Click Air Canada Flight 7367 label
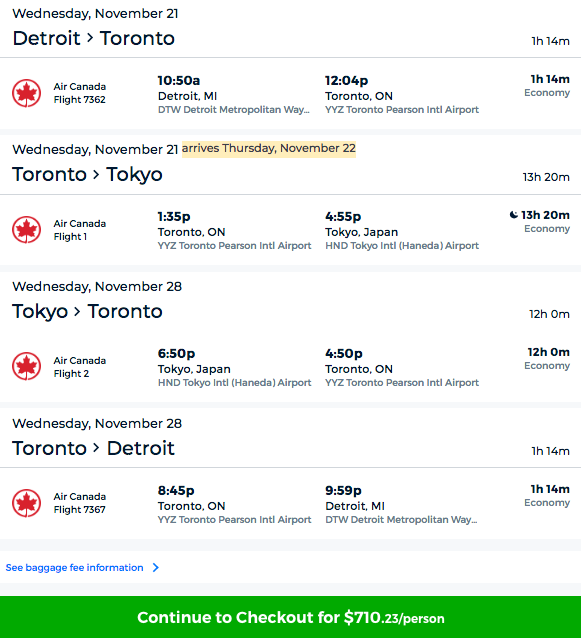 (80, 503)
